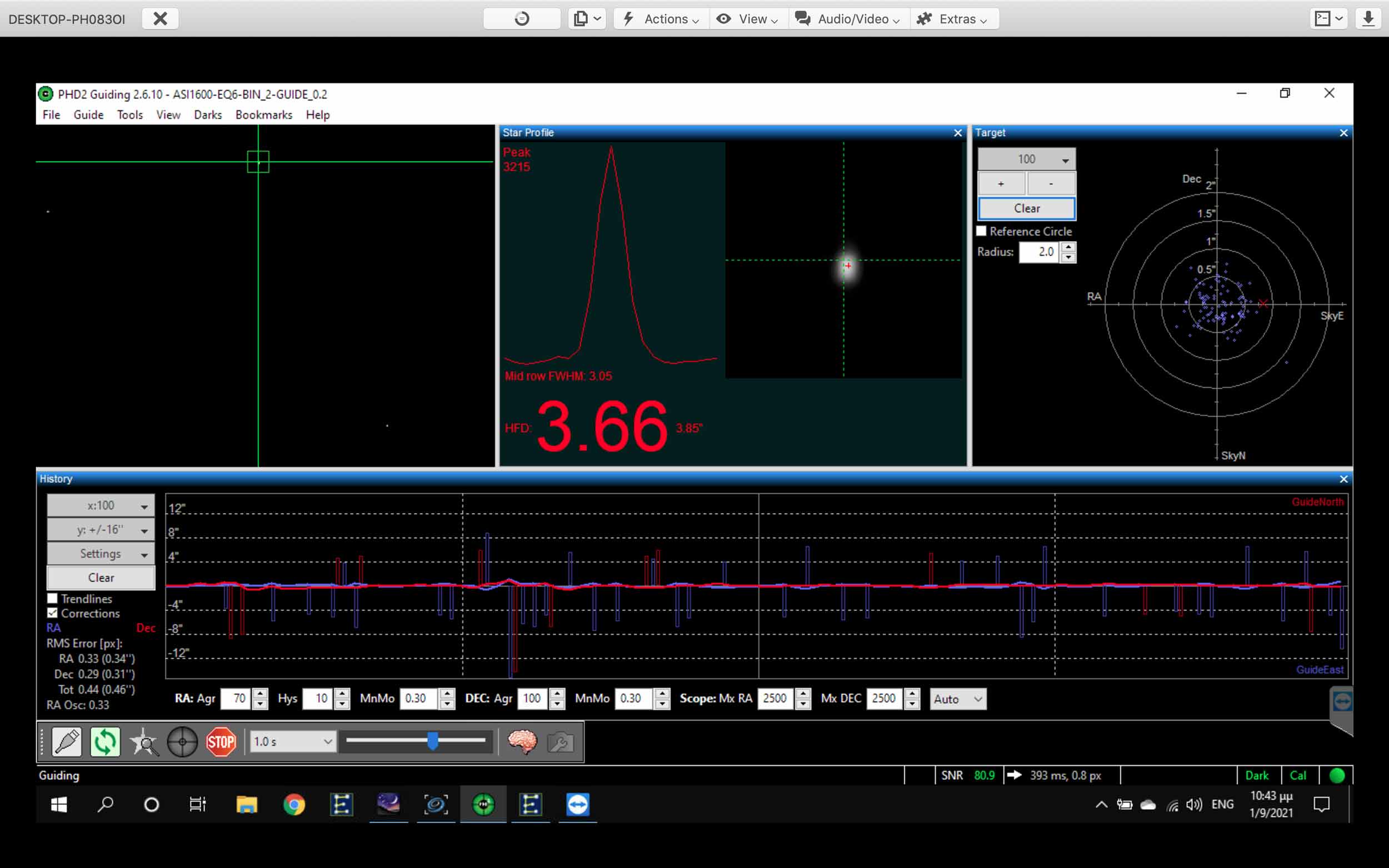Open the 1.0 s exposure dropdown

pos(292,742)
